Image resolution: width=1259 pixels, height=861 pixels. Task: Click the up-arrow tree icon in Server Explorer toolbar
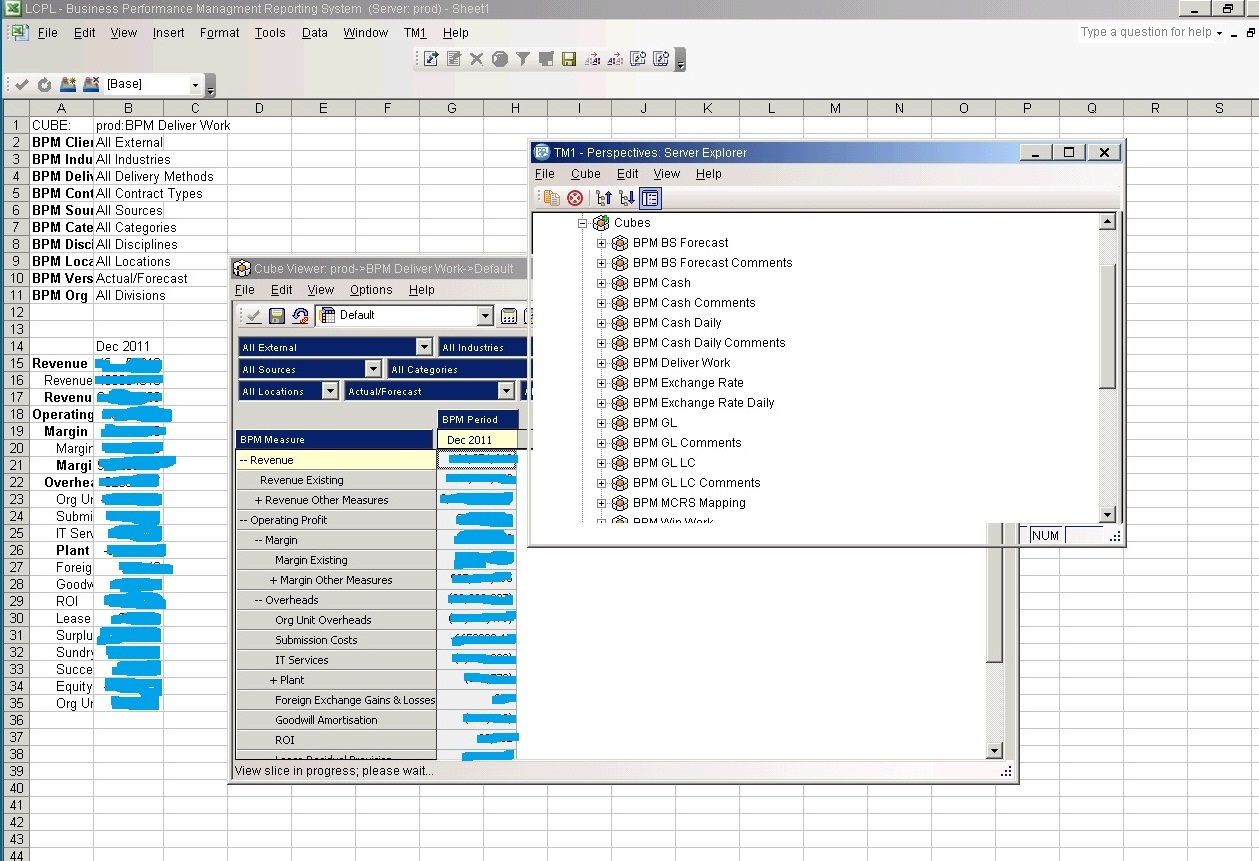click(x=605, y=198)
